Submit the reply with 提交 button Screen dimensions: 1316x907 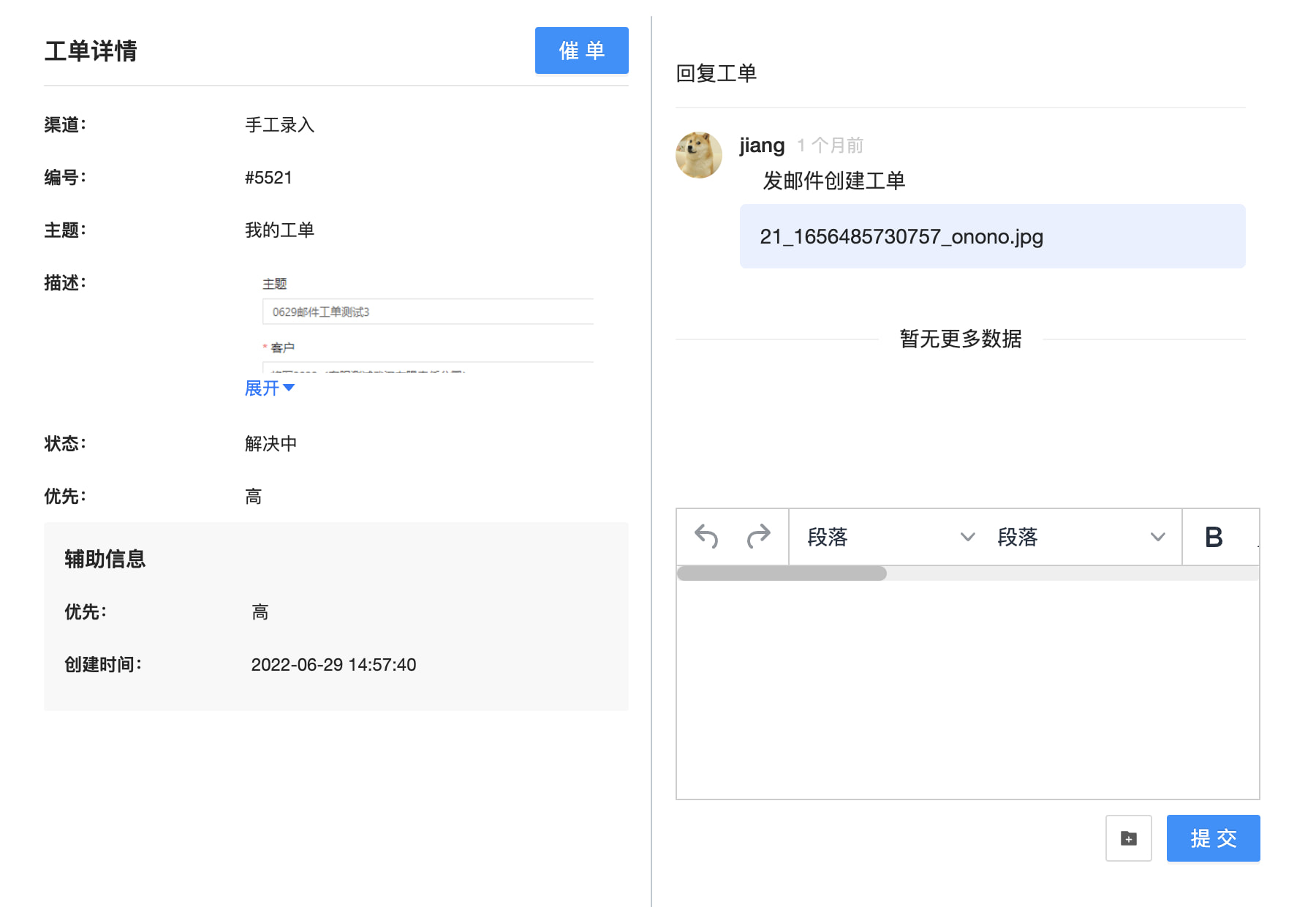pyautogui.click(x=1213, y=838)
